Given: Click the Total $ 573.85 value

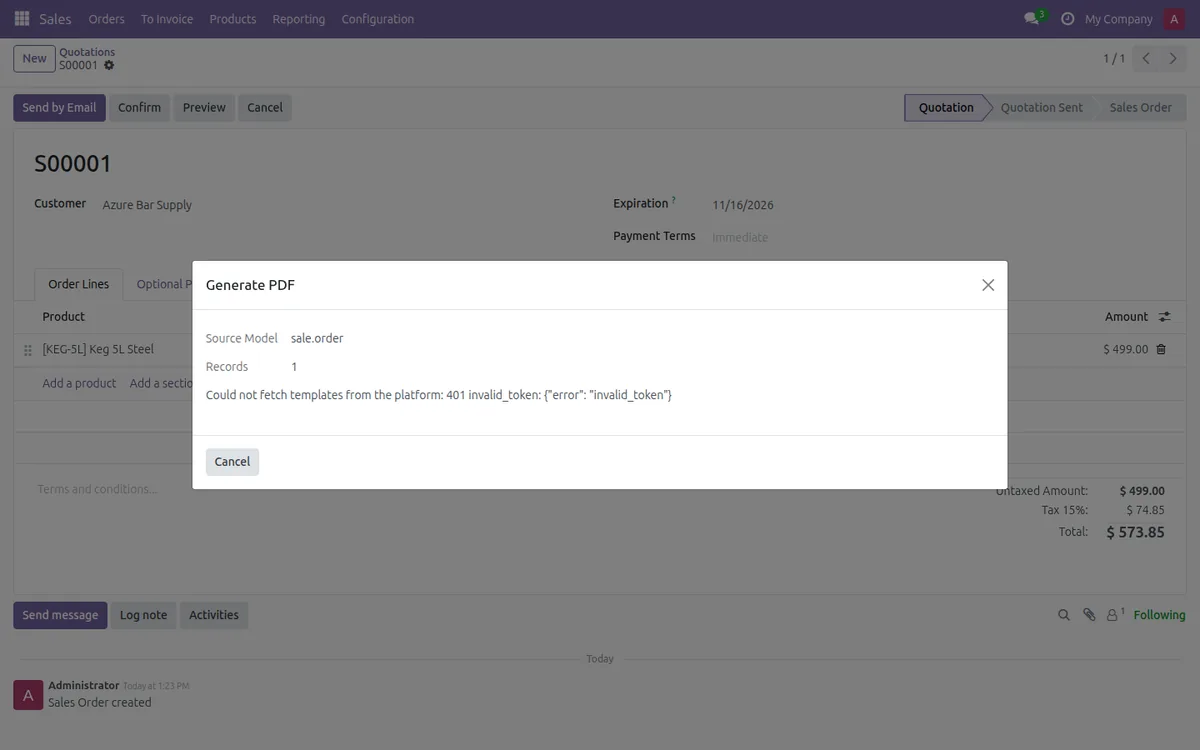Looking at the screenshot, I should pos(1135,532).
